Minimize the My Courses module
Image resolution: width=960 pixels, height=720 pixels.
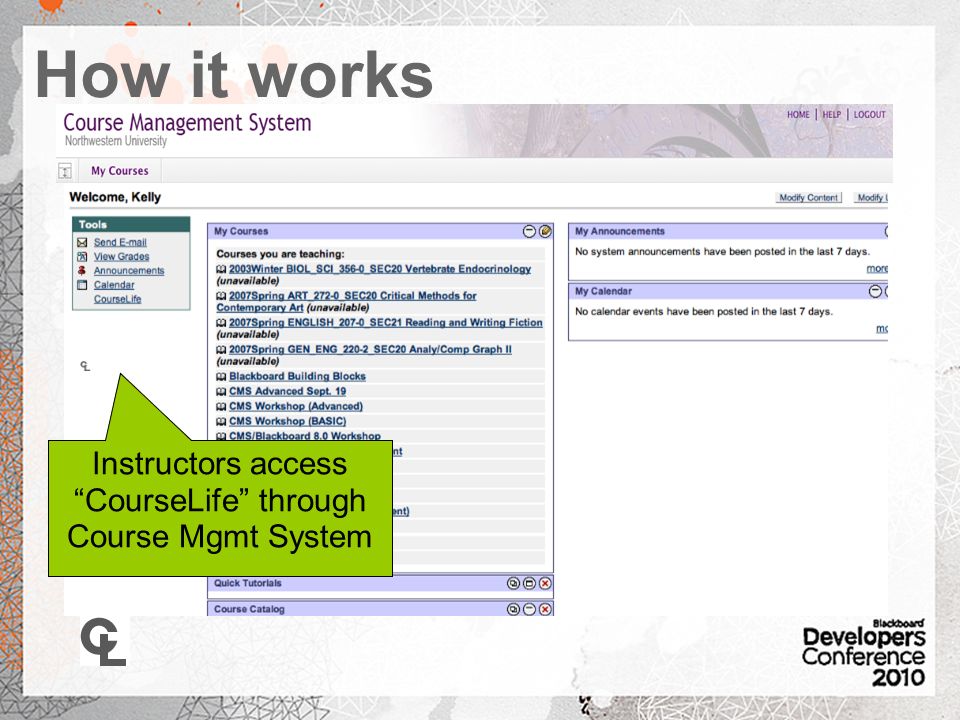click(x=530, y=231)
